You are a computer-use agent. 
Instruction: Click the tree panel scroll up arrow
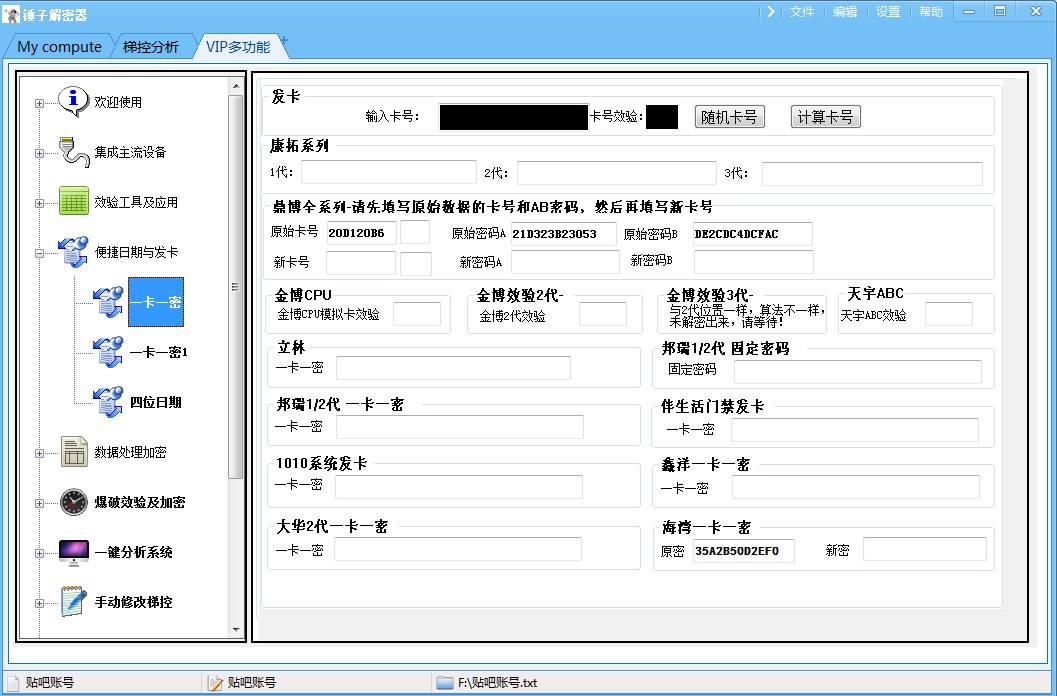click(x=235, y=86)
